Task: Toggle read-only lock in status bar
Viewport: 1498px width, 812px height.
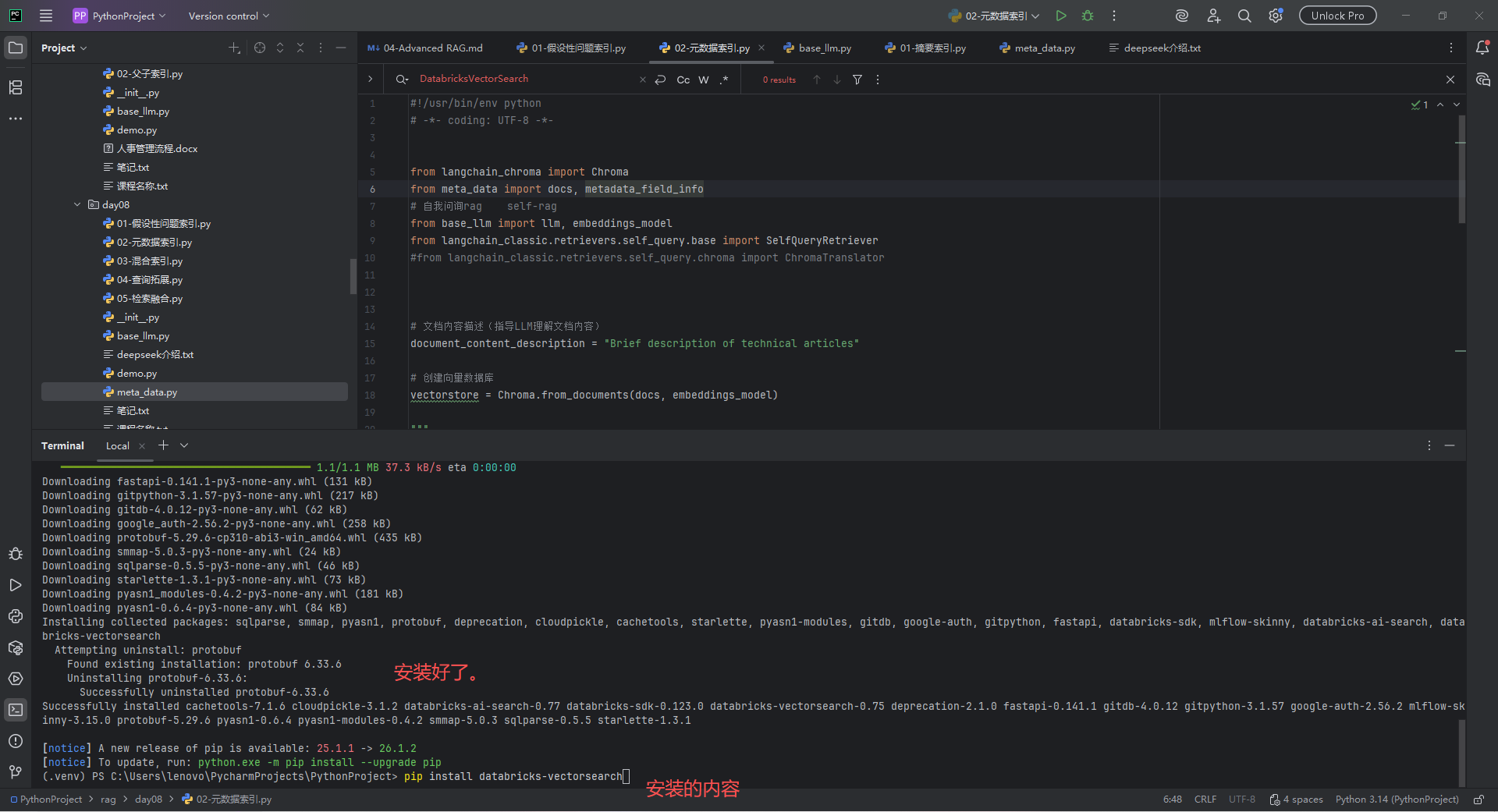Action: coord(1478,800)
